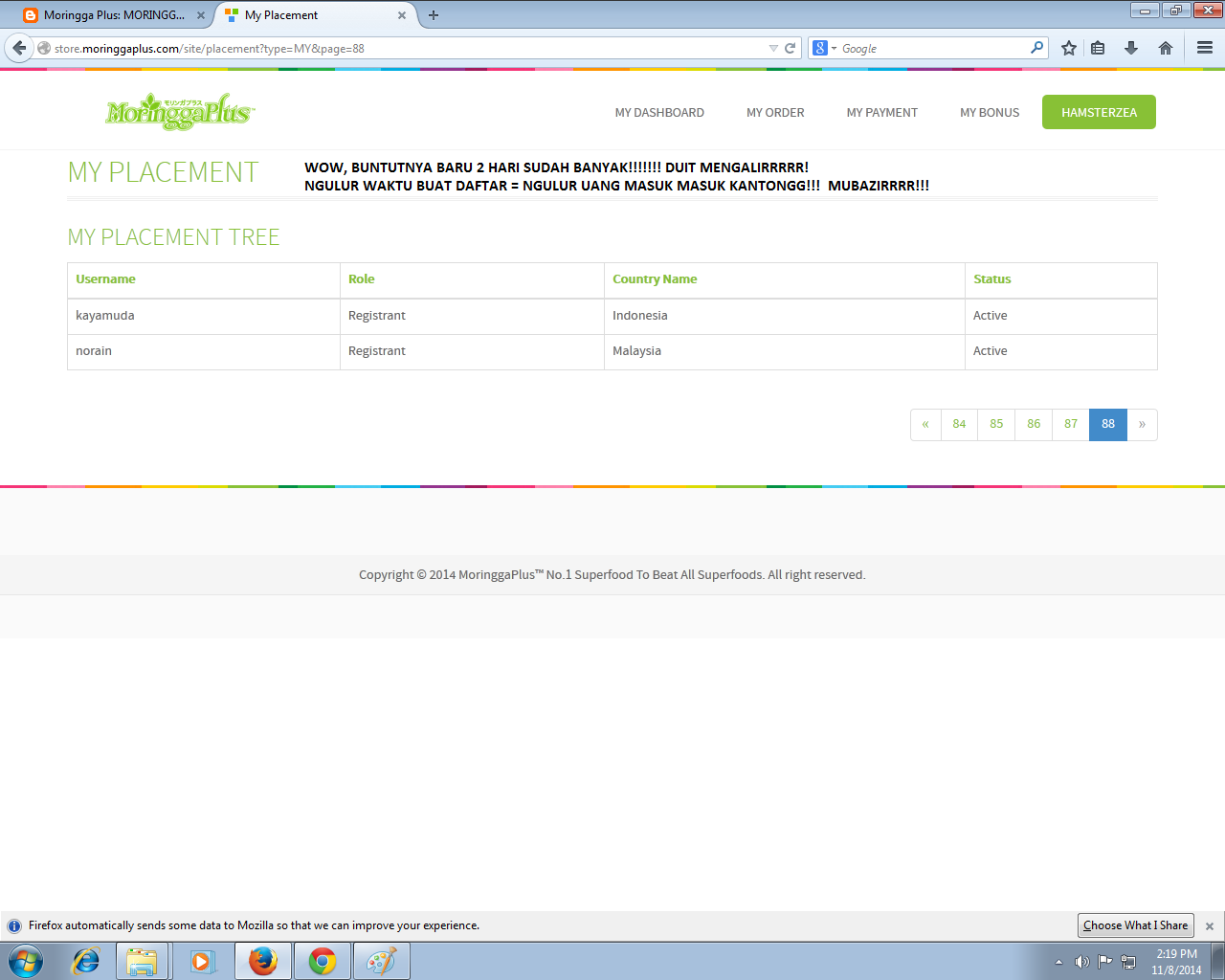This screenshot has width=1225, height=980.
Task: Click the Active status in kayamuda row
Action: 1061,316
